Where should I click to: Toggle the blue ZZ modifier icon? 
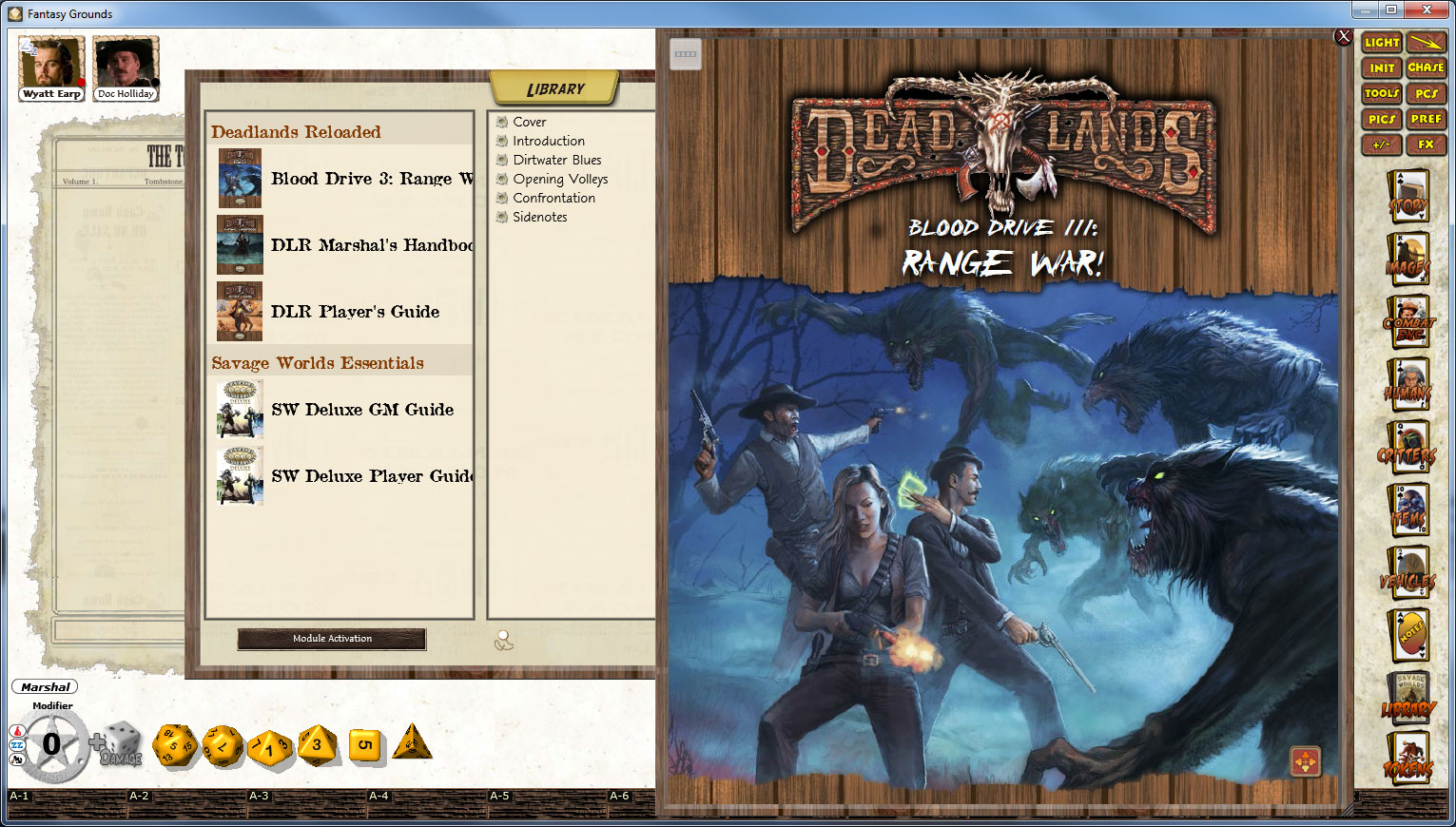[x=17, y=745]
